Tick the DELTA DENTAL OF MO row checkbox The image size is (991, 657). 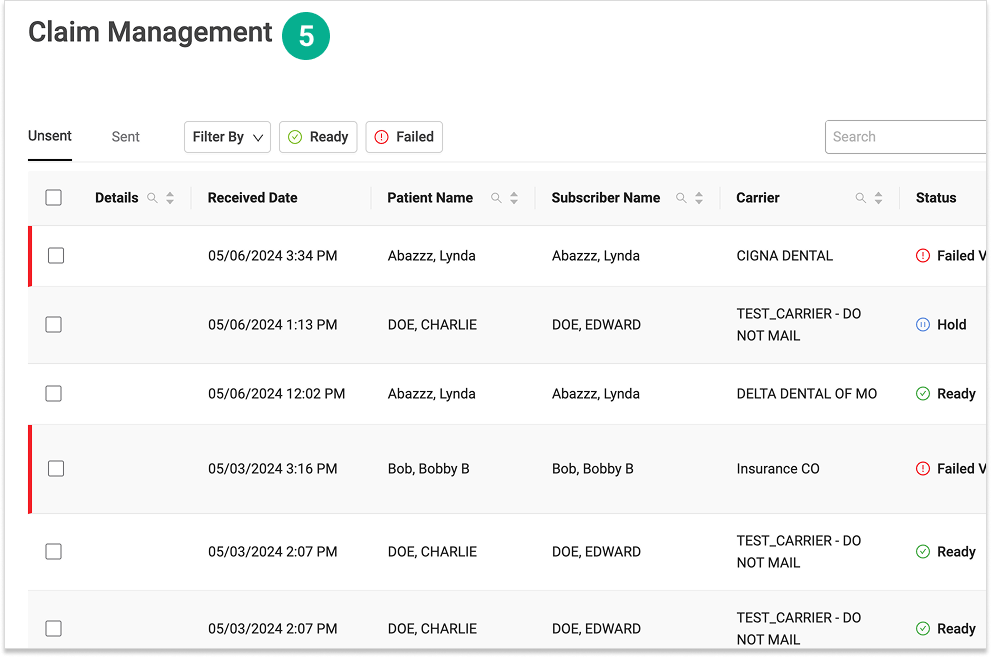(x=54, y=394)
